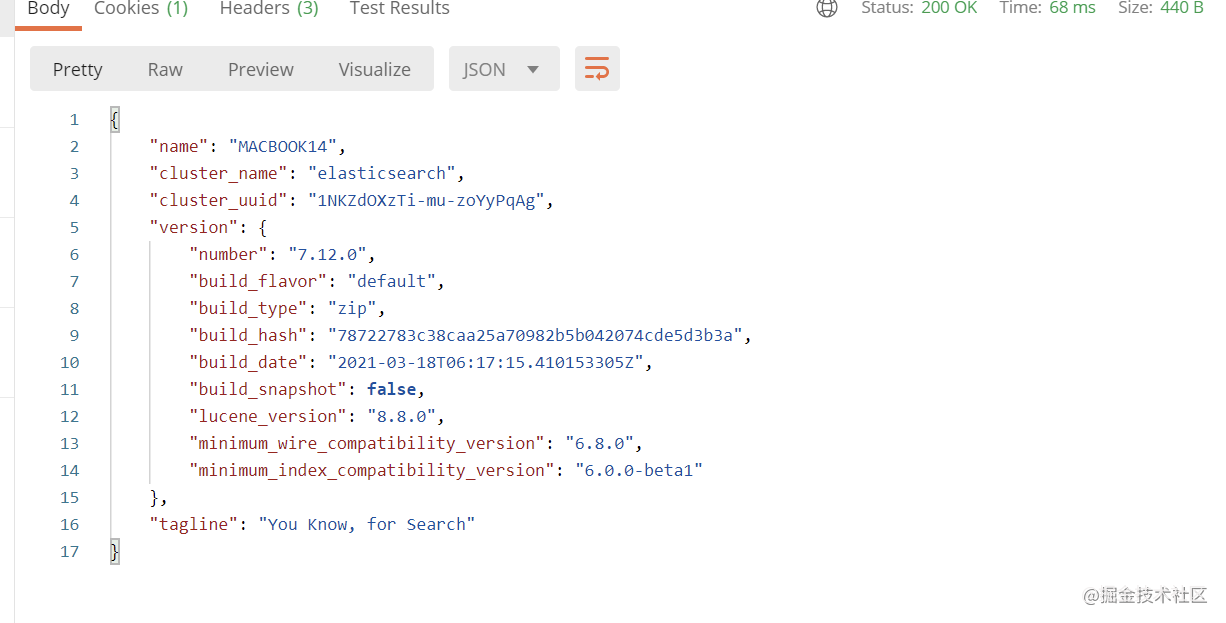1226x623 pixels.
Task: Click line number 17 in the gutter
Action: pyautogui.click(x=69, y=551)
